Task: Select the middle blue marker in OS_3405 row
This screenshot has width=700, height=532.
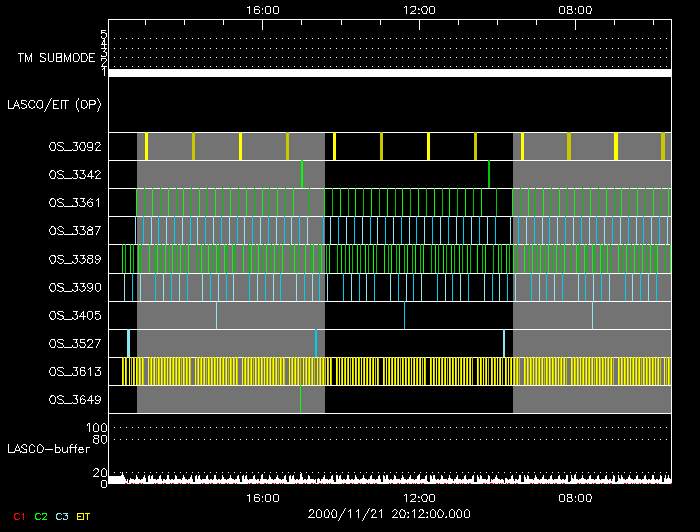Action: click(x=404, y=315)
